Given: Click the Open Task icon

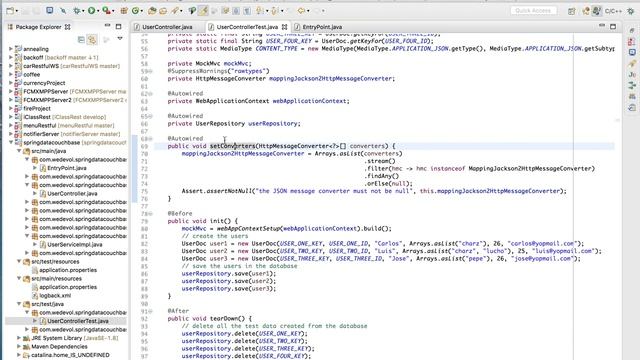Looking at the screenshot, I should (x=163, y=11).
